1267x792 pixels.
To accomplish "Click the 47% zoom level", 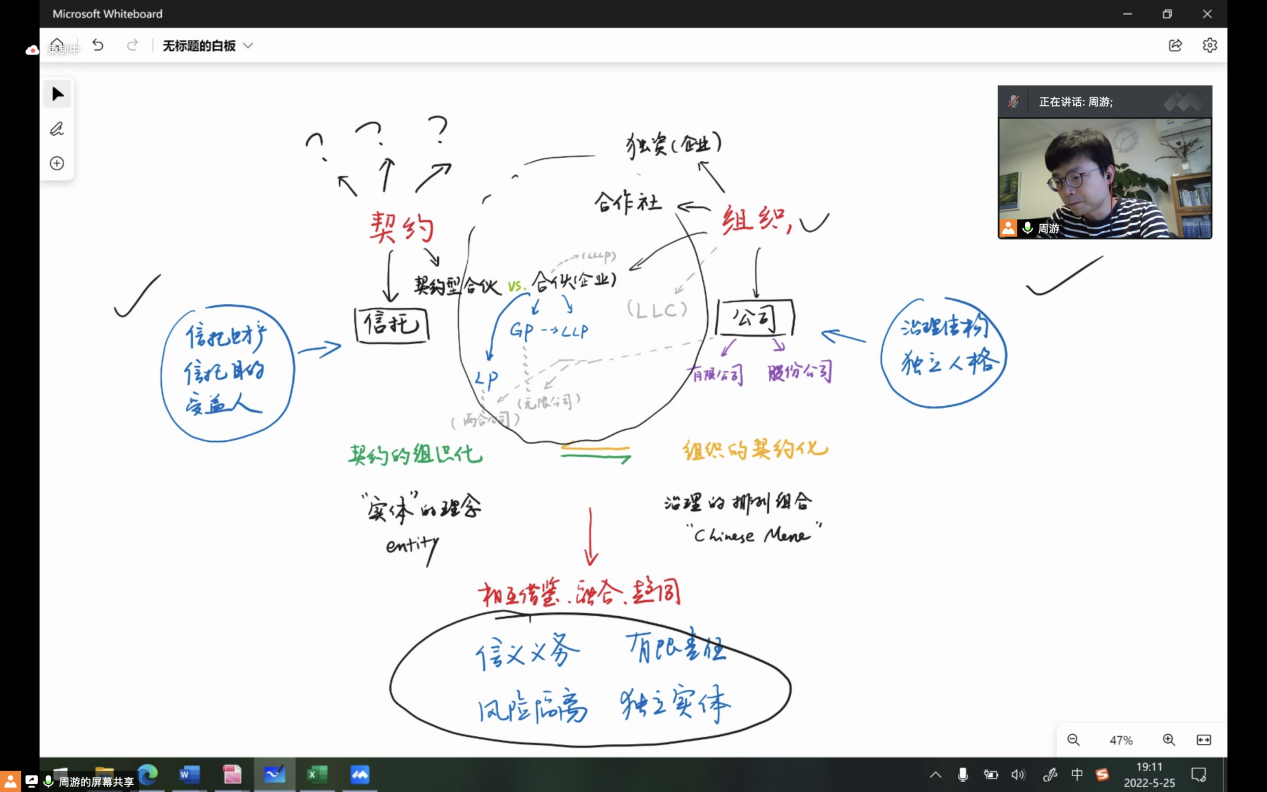I will pyautogui.click(x=1120, y=740).
